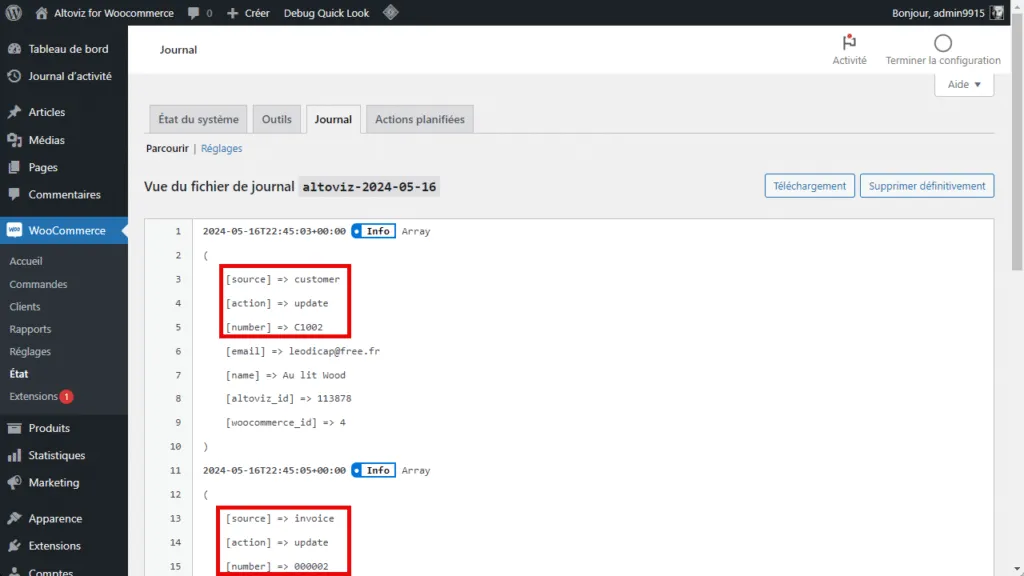Click the Commentaires bubble icon in sidebar
Screen dimensions: 1024x576
(14, 195)
